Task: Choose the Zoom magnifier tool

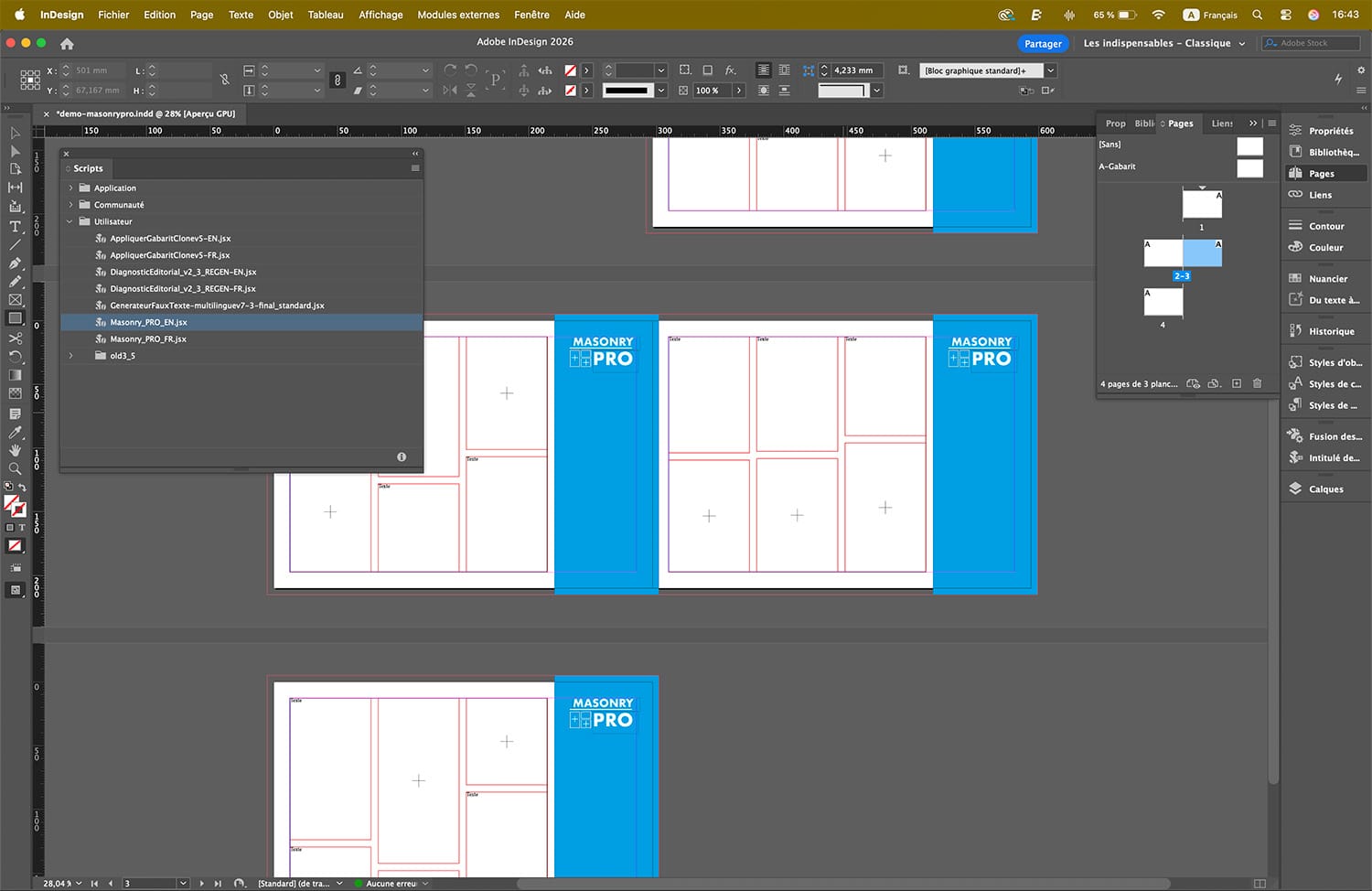Action: (15, 468)
